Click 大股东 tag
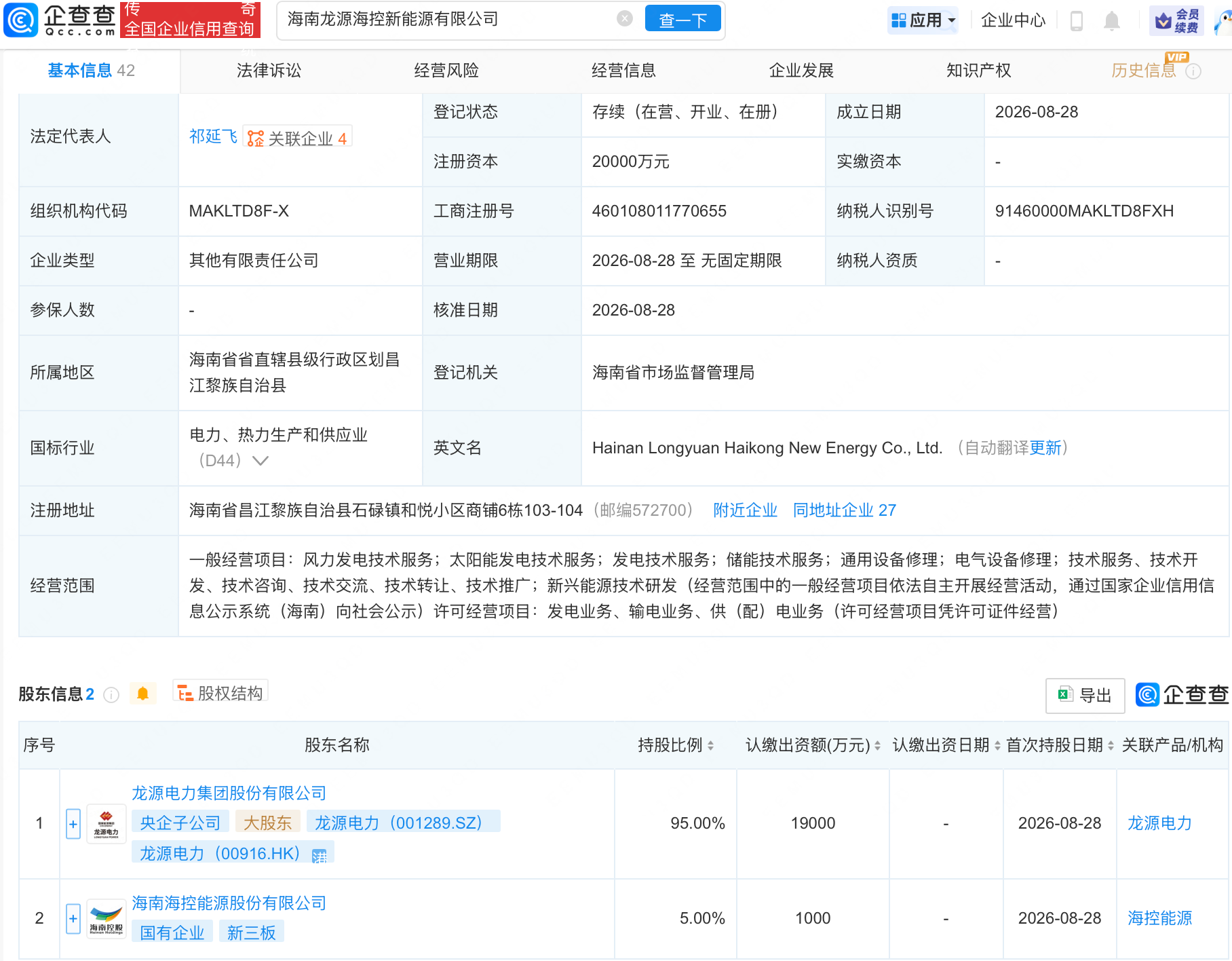 (x=267, y=823)
